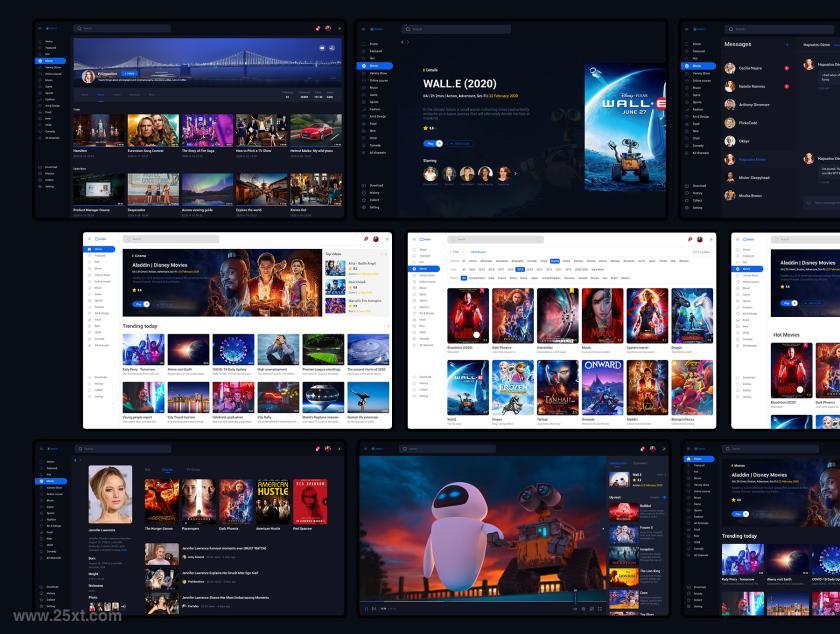Pause the WALL-E video in player
840x634 pixels.
[366, 608]
